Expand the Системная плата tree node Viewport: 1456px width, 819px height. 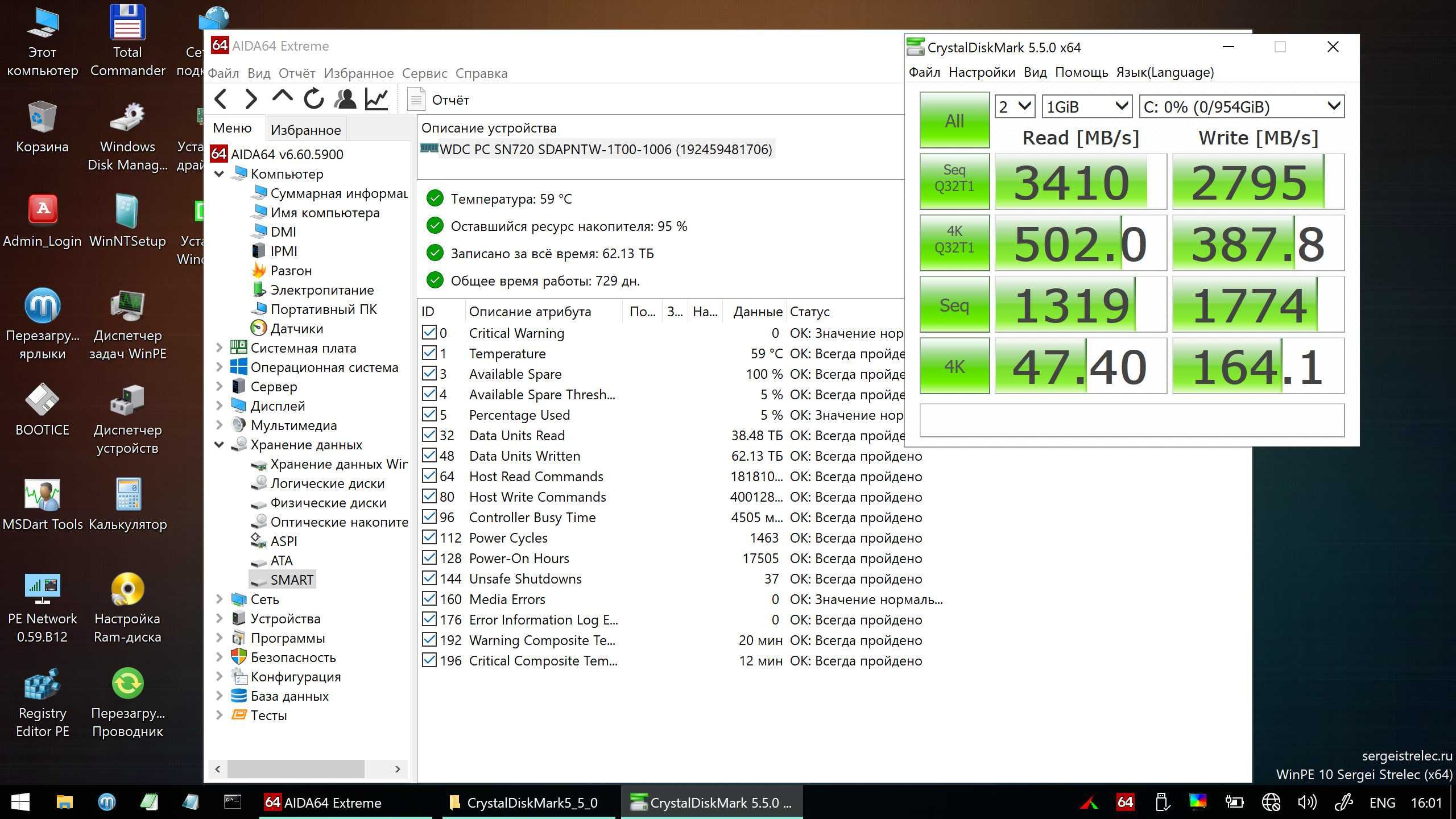(x=219, y=348)
